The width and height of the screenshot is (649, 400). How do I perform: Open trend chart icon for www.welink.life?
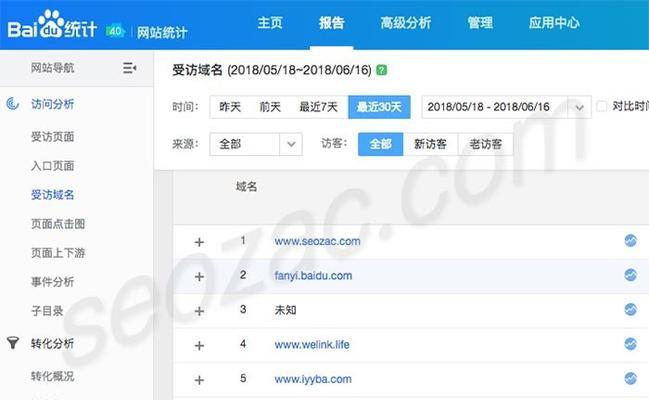tap(630, 343)
